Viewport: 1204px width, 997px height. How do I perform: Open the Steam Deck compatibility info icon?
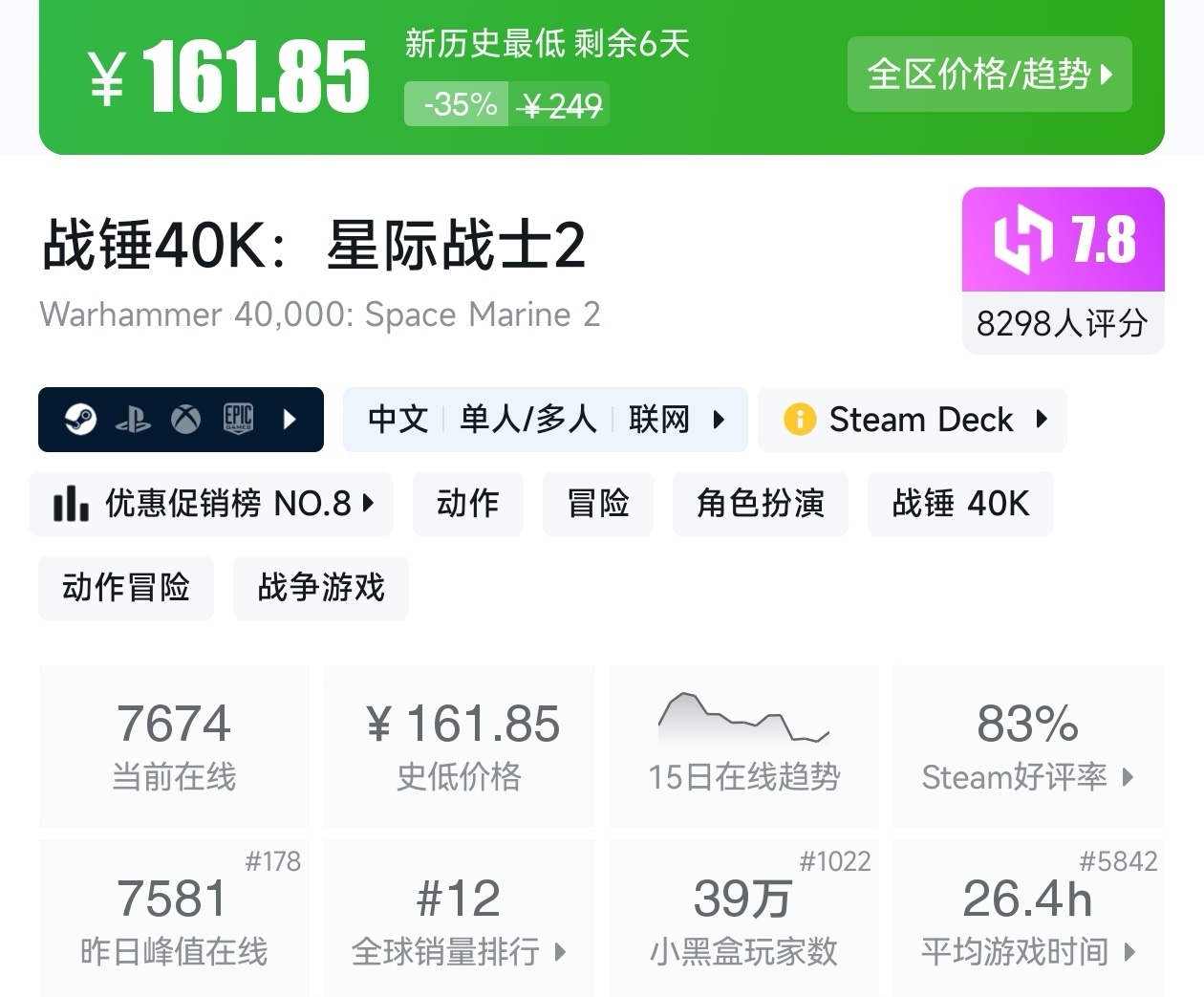pos(799,419)
